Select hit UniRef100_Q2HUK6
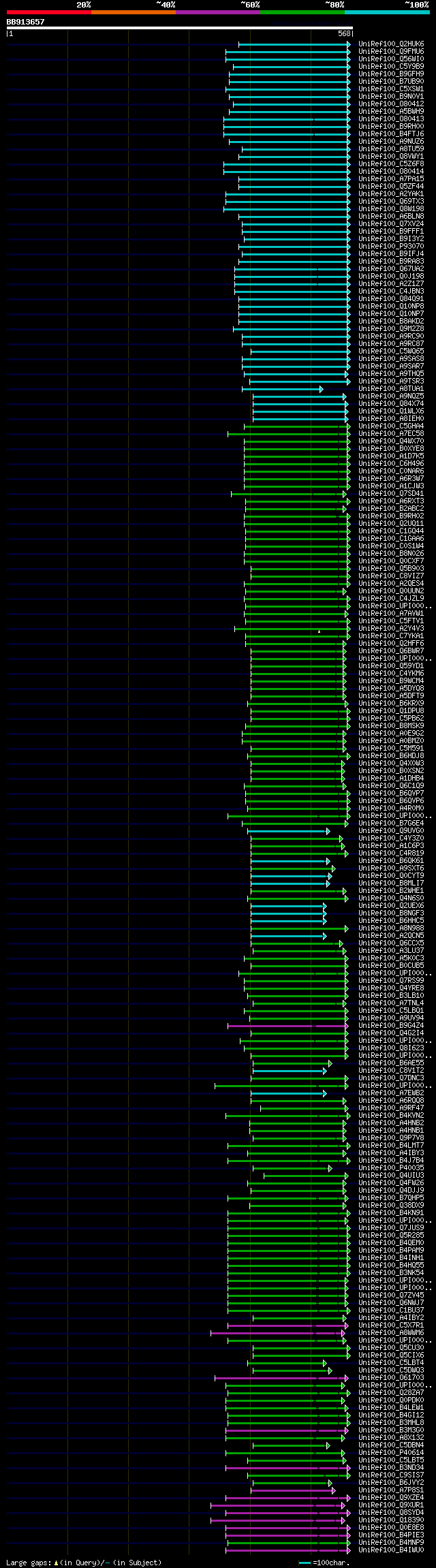 click(391, 44)
